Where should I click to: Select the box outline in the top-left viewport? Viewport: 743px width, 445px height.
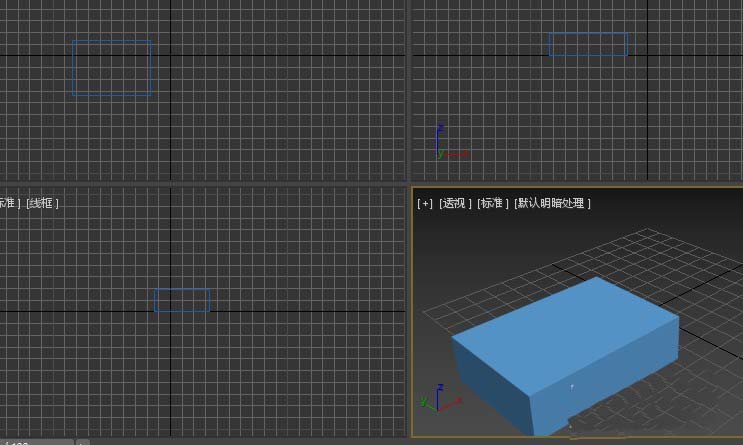[x=112, y=68]
